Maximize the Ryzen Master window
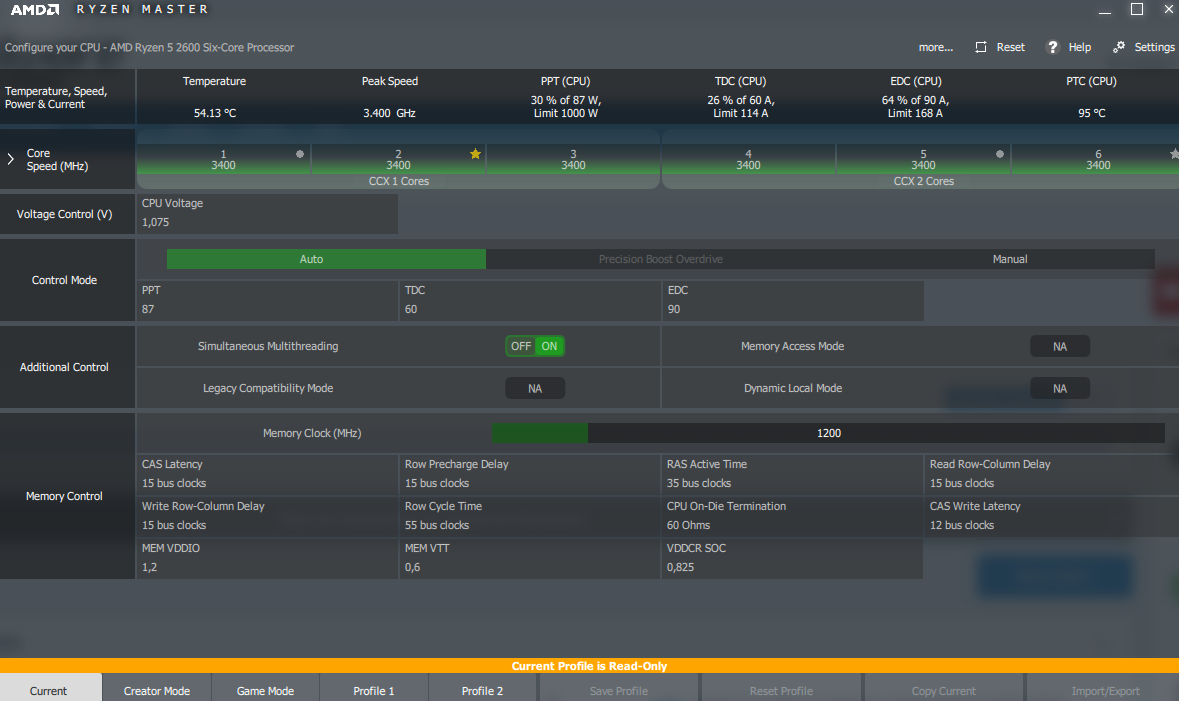Image resolution: width=1179 pixels, height=701 pixels. tap(1137, 9)
